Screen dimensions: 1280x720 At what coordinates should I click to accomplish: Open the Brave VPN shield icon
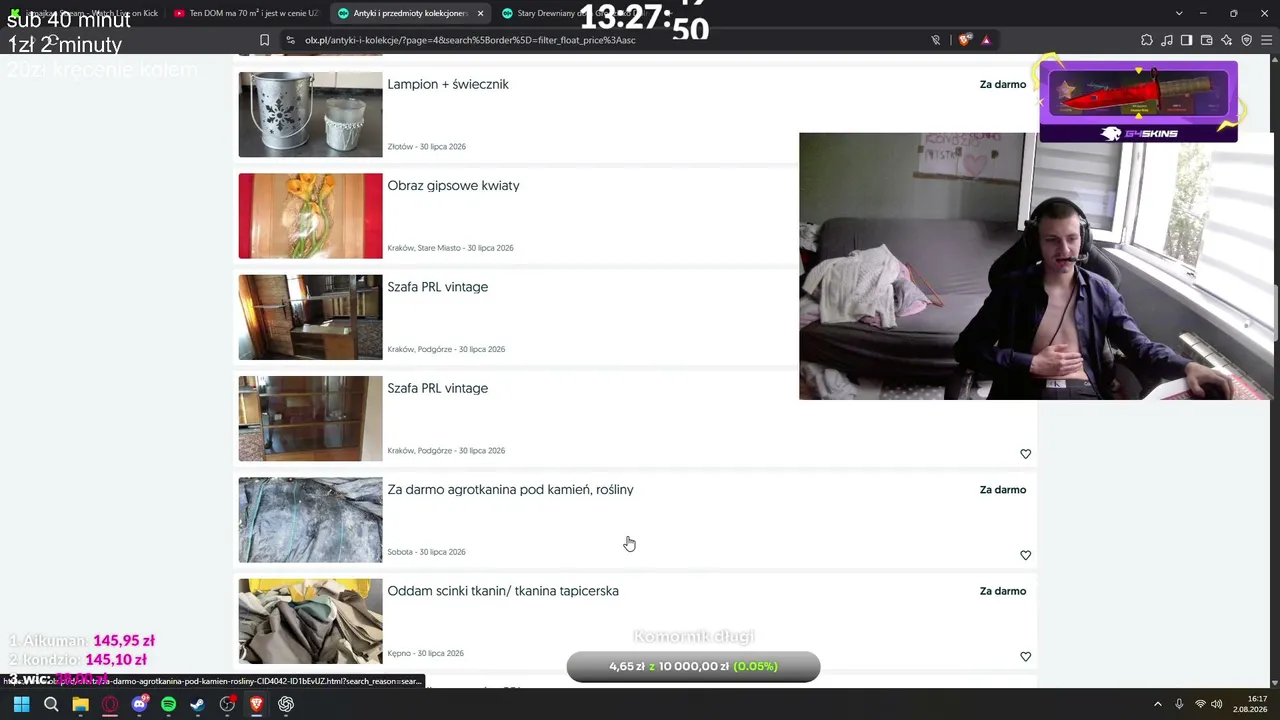coord(1246,40)
